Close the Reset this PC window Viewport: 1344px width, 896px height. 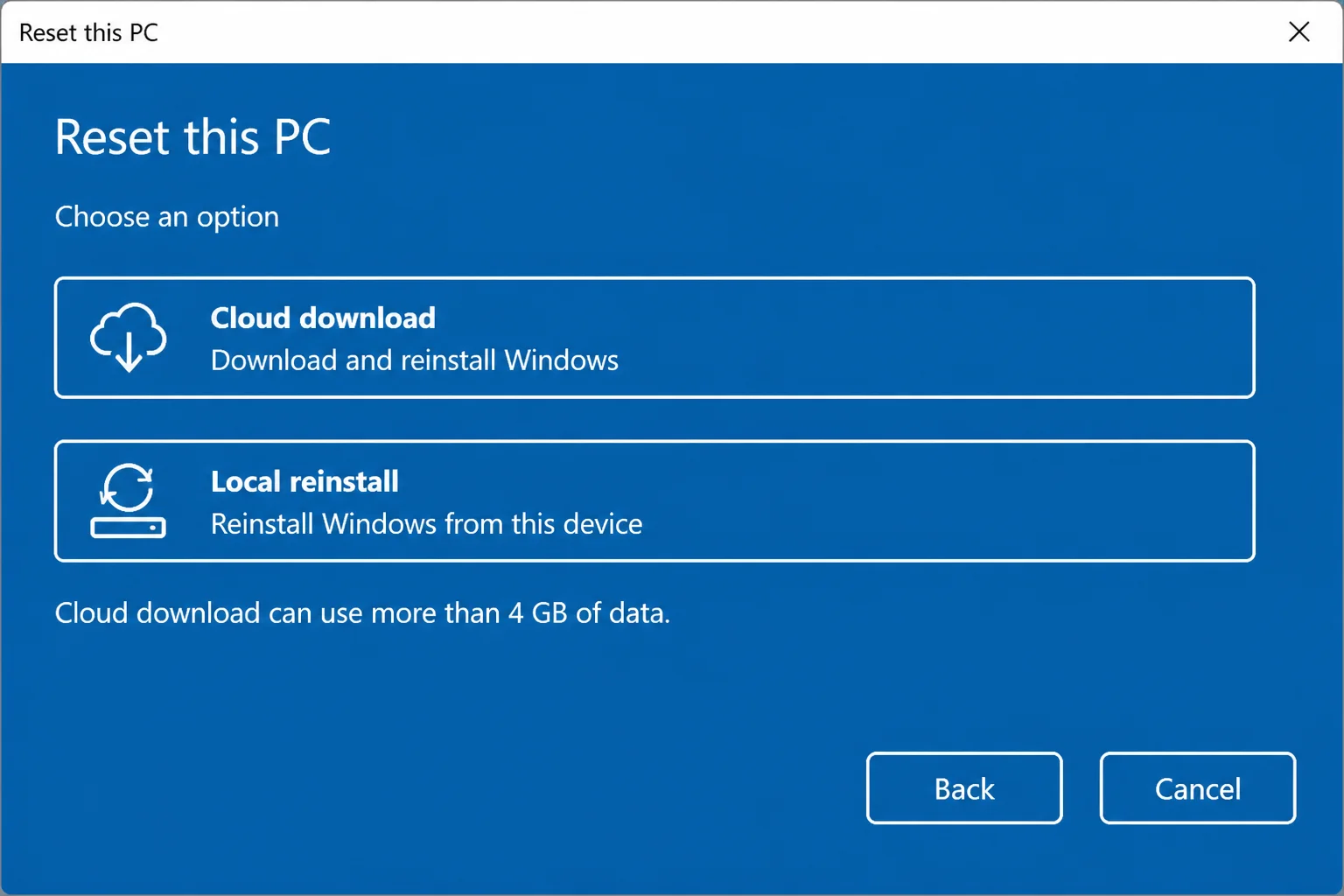point(1299,32)
